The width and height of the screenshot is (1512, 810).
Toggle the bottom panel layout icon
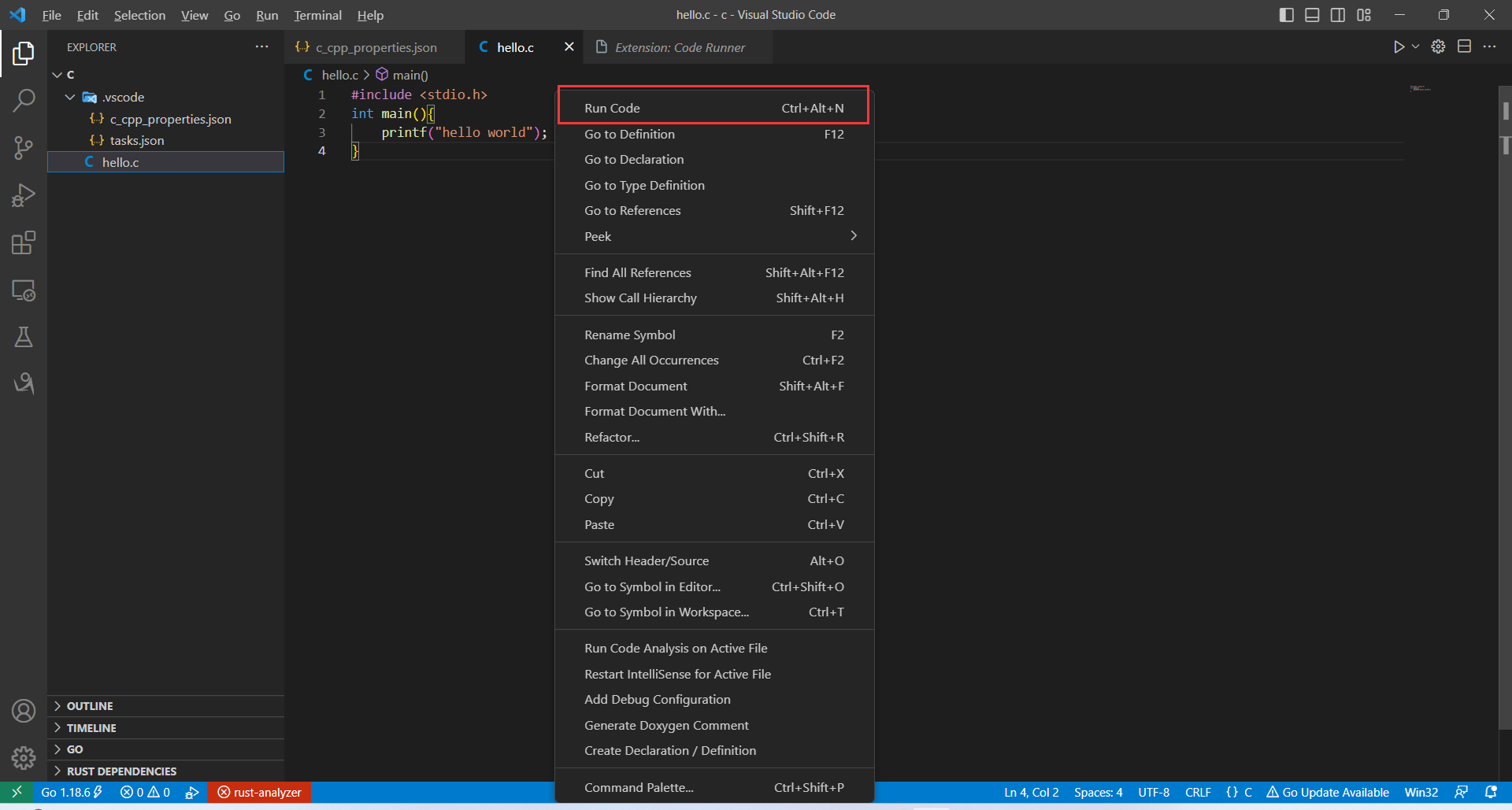click(1312, 15)
